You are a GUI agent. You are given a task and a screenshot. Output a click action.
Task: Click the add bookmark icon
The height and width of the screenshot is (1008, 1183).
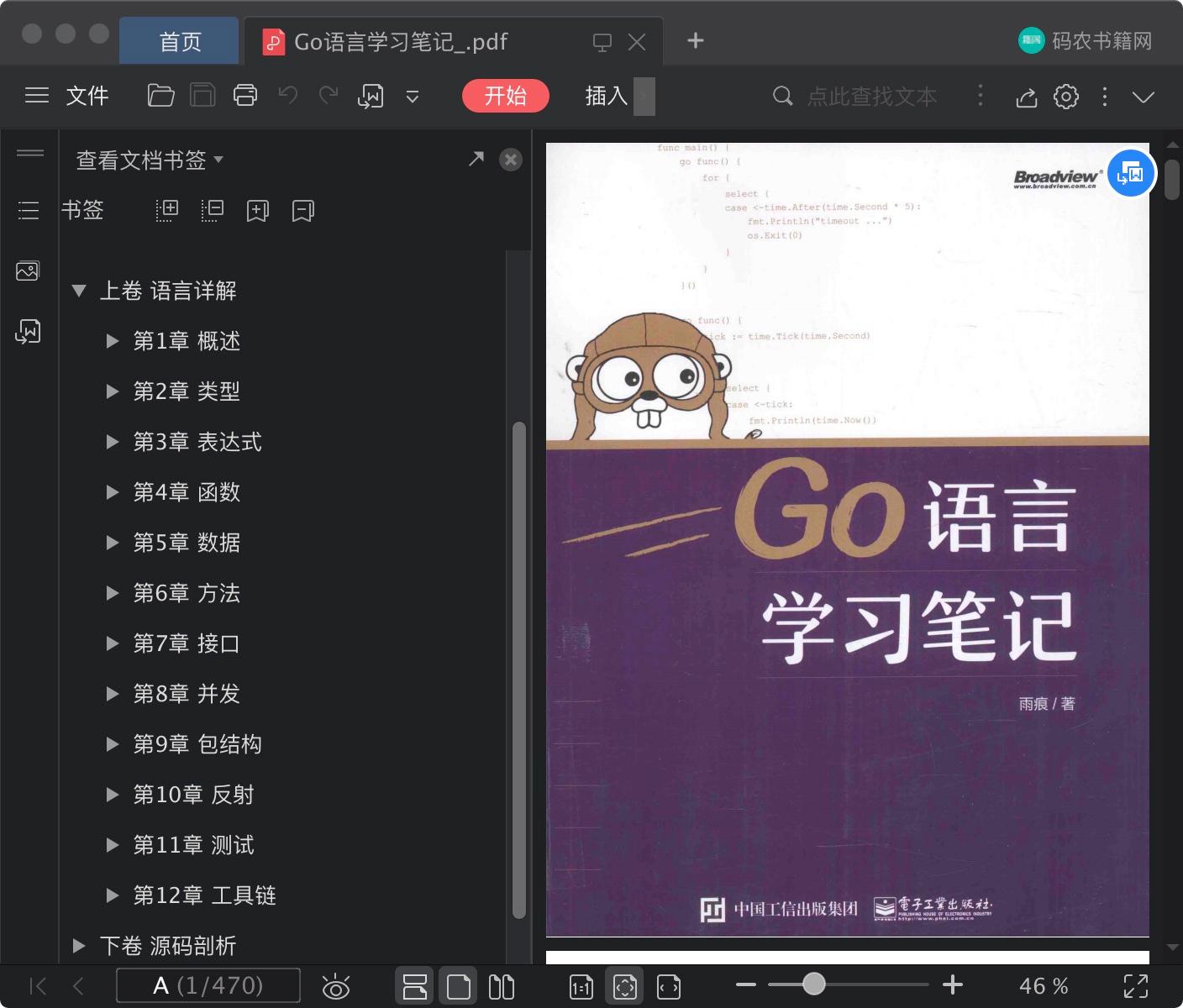pos(258,210)
